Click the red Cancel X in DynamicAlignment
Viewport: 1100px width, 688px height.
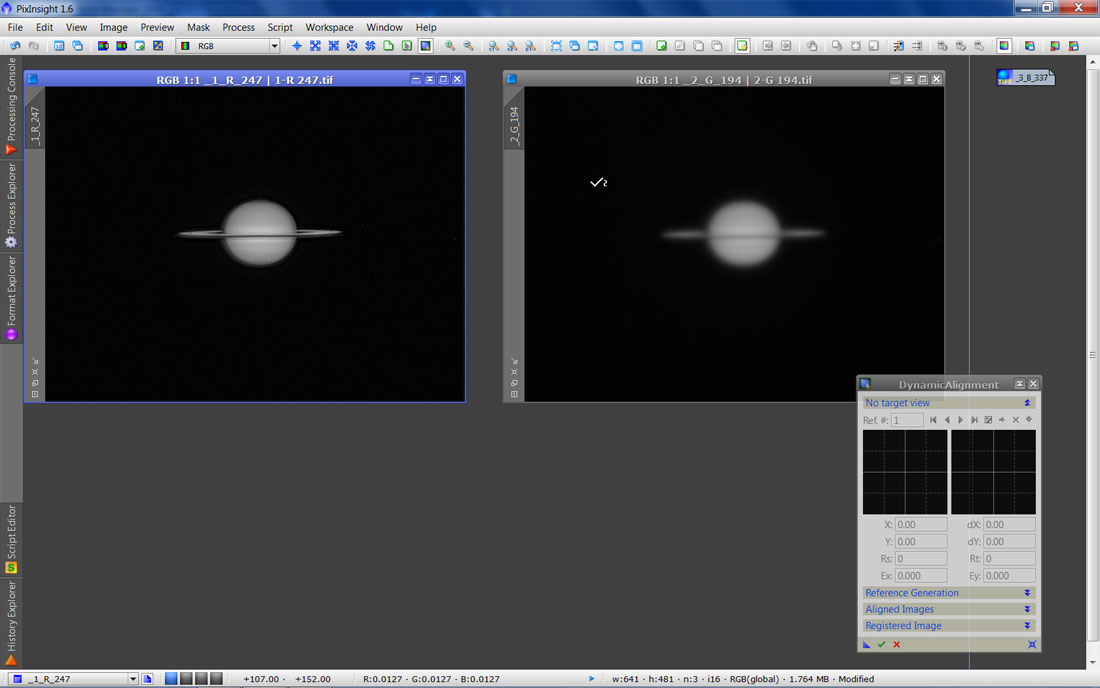click(x=896, y=644)
